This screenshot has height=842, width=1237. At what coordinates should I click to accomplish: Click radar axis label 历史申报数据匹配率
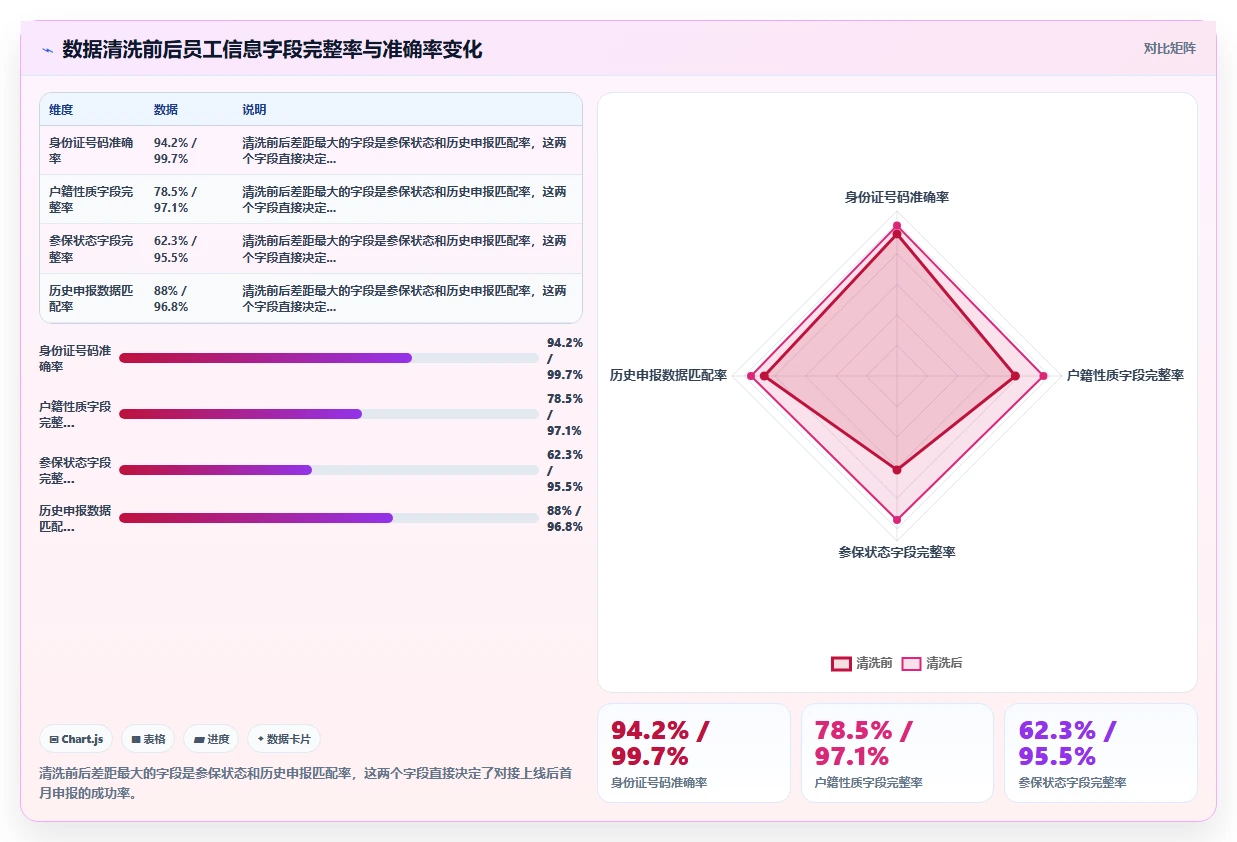click(x=668, y=375)
